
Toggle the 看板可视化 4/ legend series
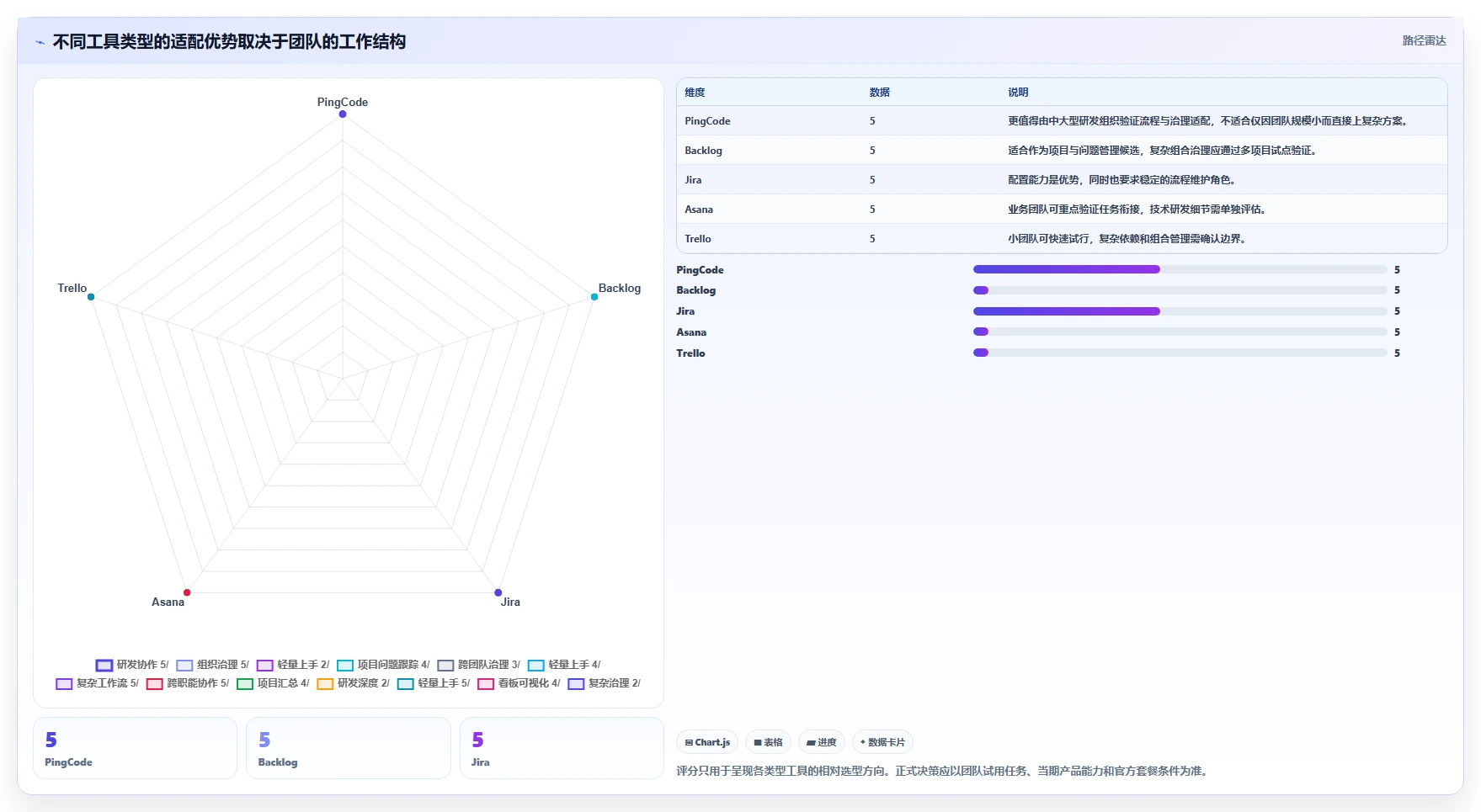coord(519,683)
